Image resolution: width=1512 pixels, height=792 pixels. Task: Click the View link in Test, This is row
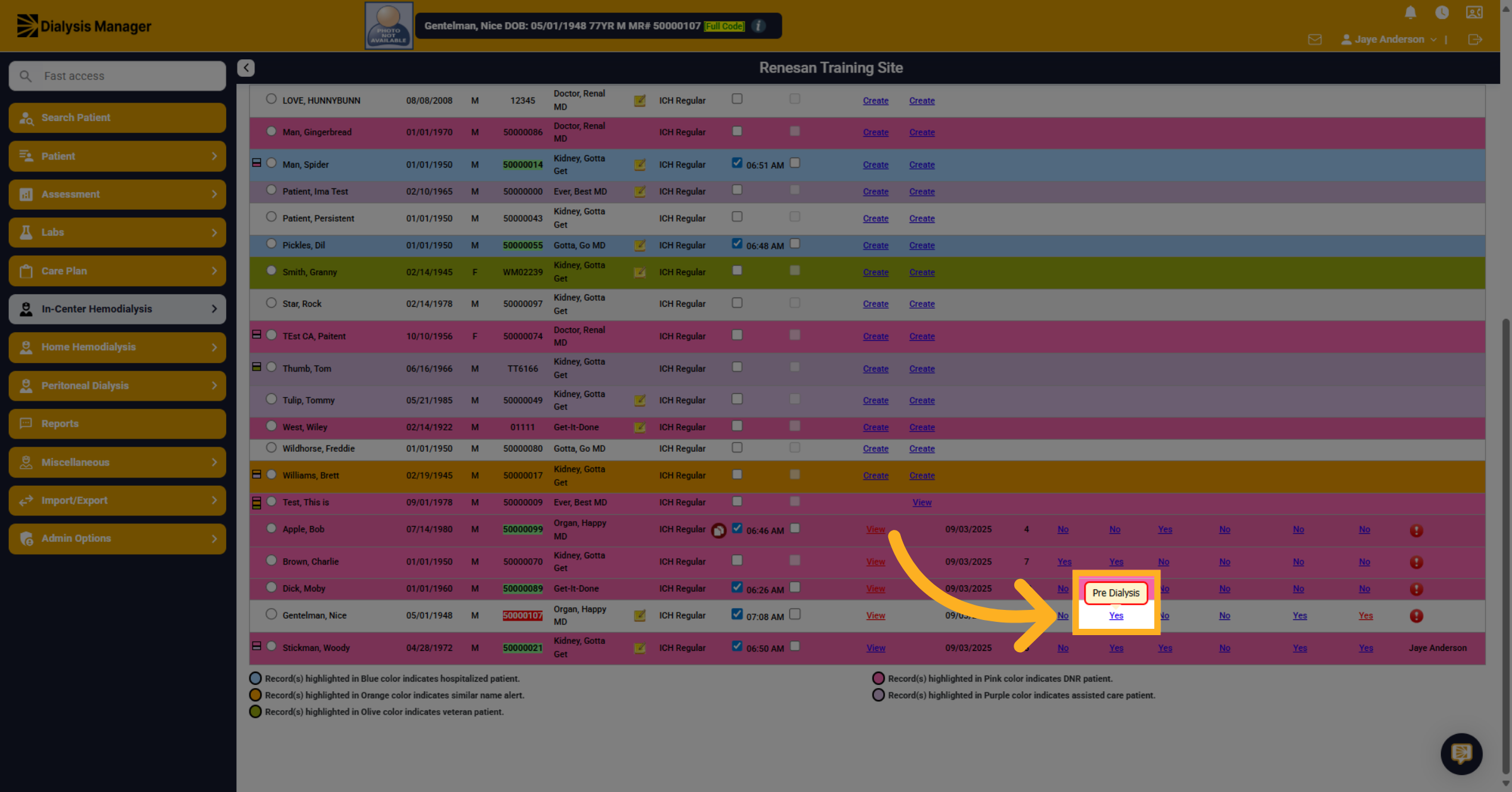pyautogui.click(x=922, y=503)
